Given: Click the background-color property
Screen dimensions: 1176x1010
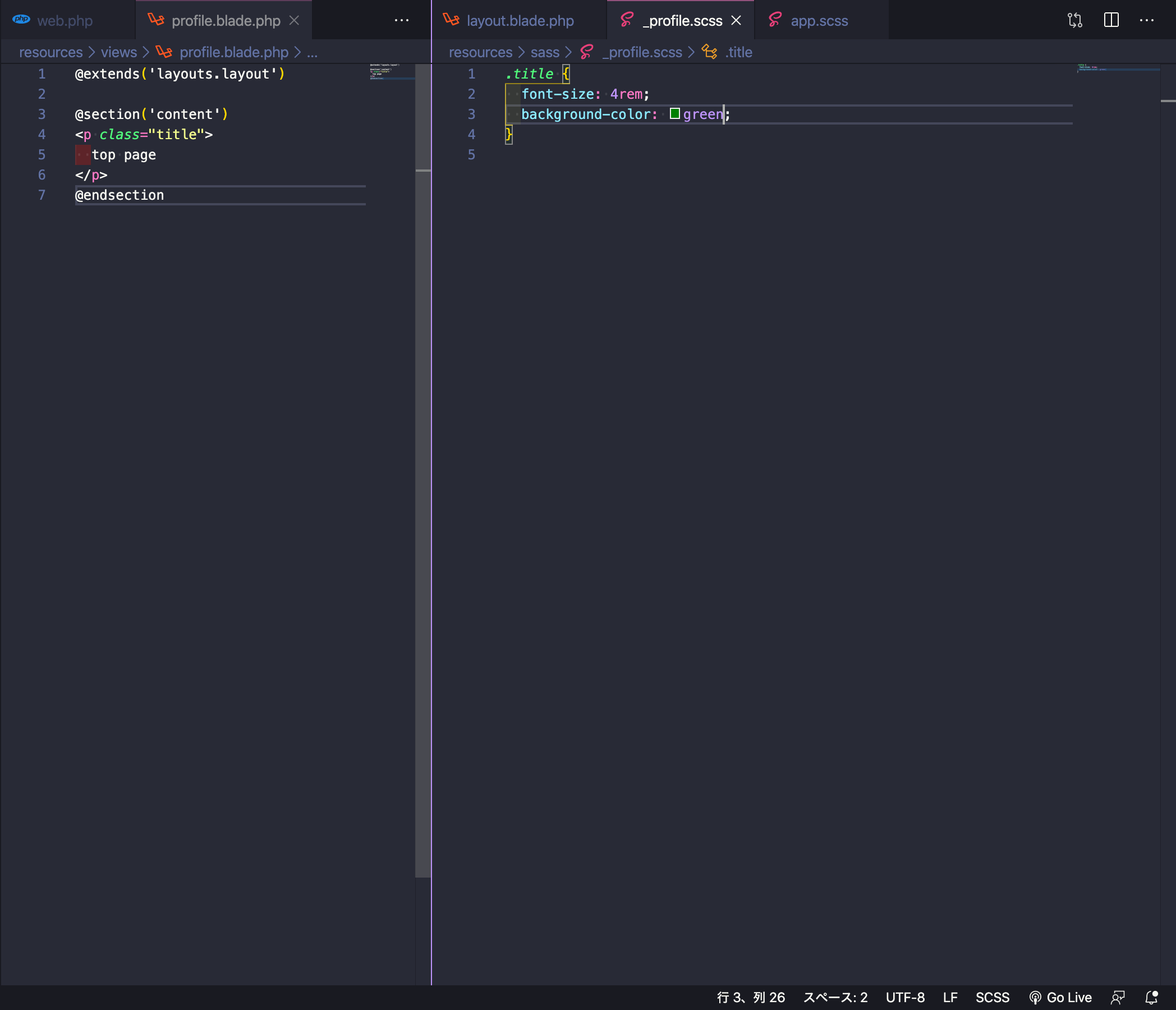Looking at the screenshot, I should tap(586, 114).
